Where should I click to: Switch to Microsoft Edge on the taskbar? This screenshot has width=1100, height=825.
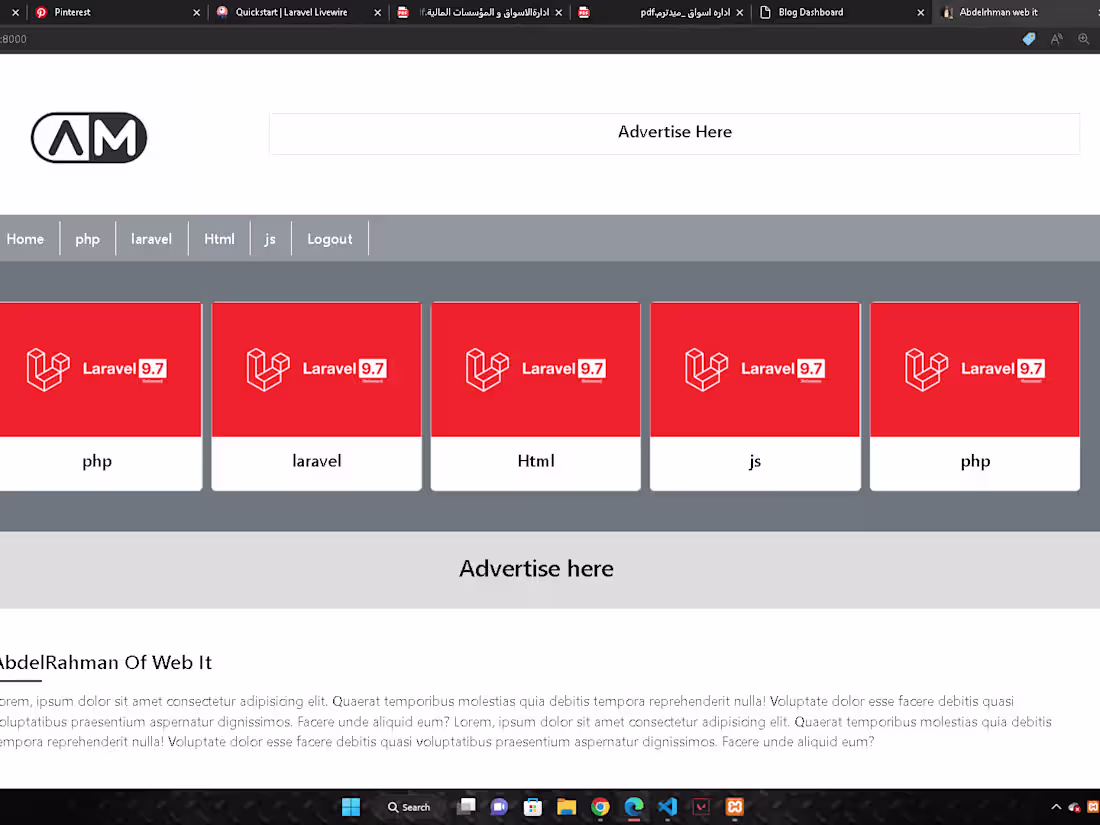[x=633, y=807]
